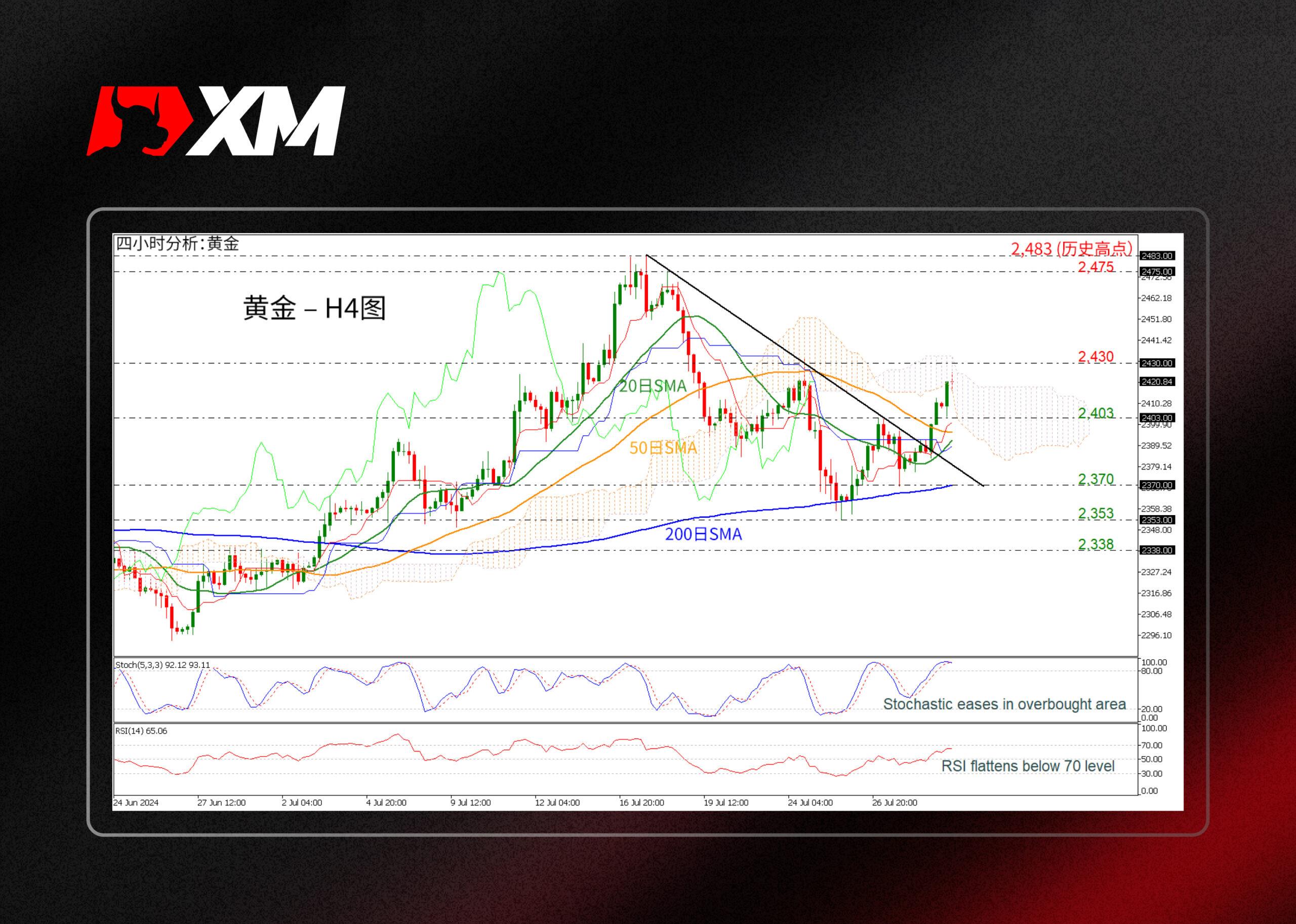Screen dimensions: 1296x924
Task: Click the boxed '2338.00' price tag on axis
Action: click(1157, 550)
